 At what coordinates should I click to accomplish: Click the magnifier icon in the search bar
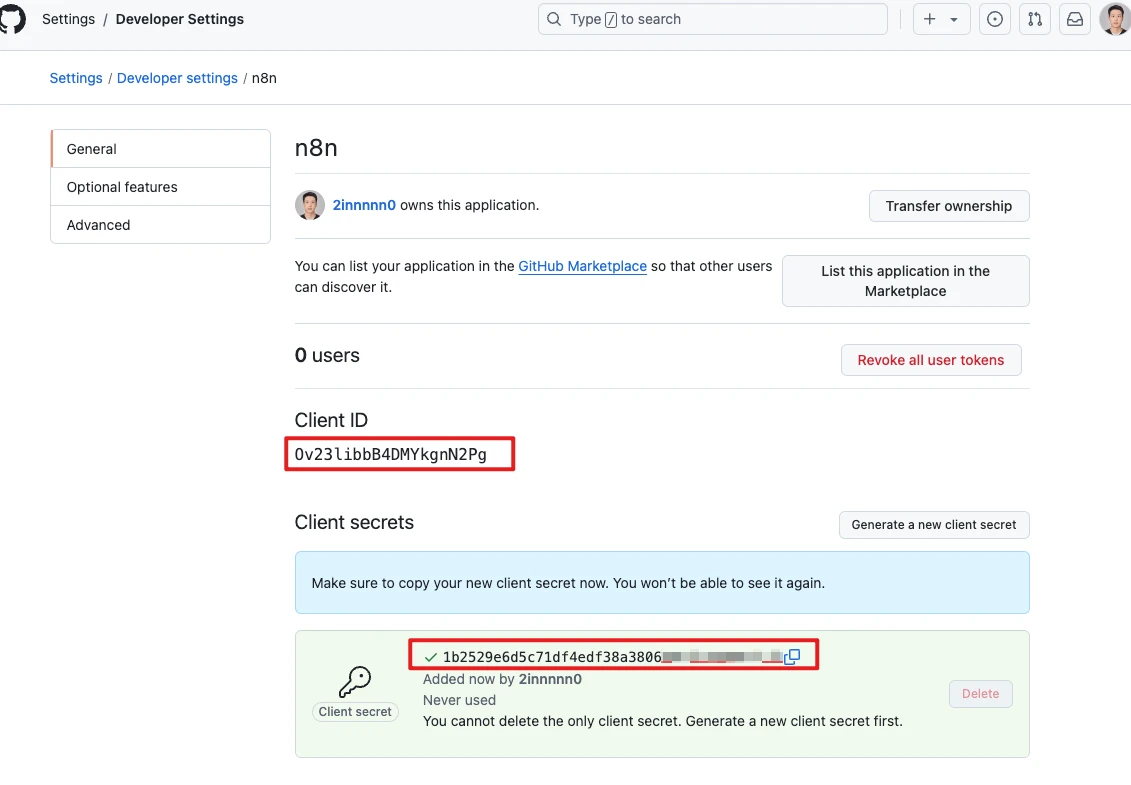pos(554,19)
